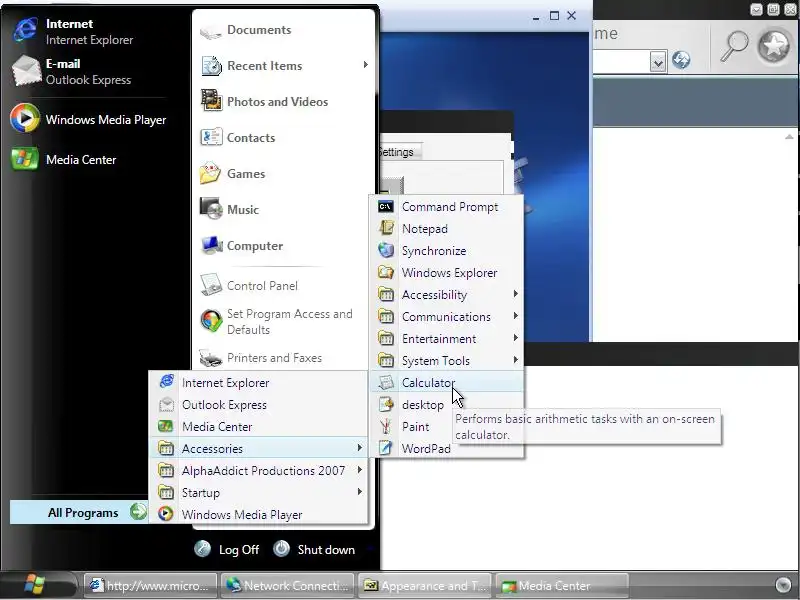Click the All Programs button
The height and width of the screenshot is (600, 800).
(79, 512)
